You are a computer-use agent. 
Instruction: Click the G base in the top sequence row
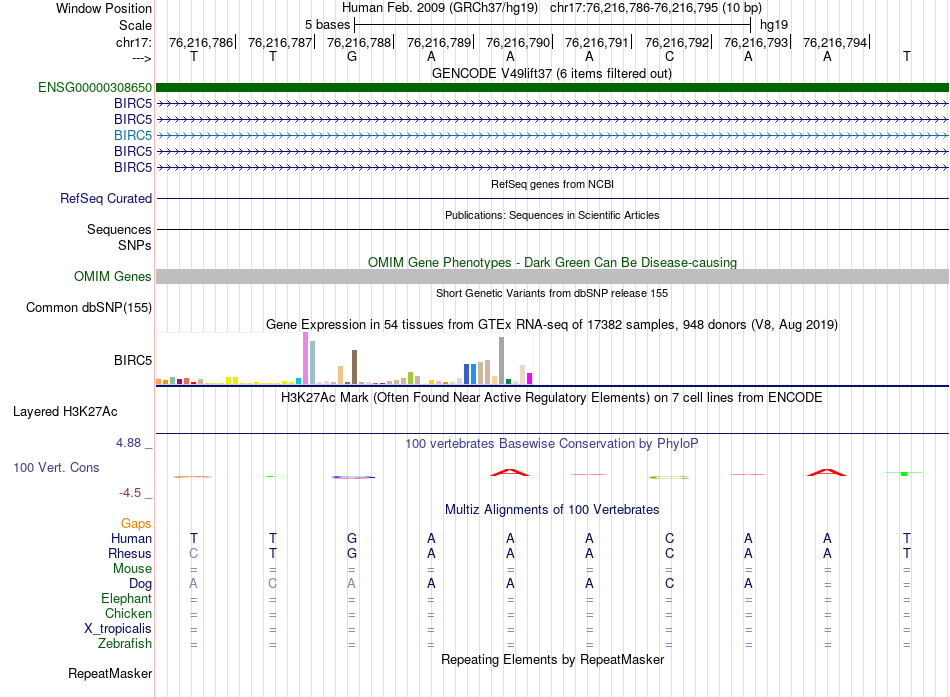[352, 56]
